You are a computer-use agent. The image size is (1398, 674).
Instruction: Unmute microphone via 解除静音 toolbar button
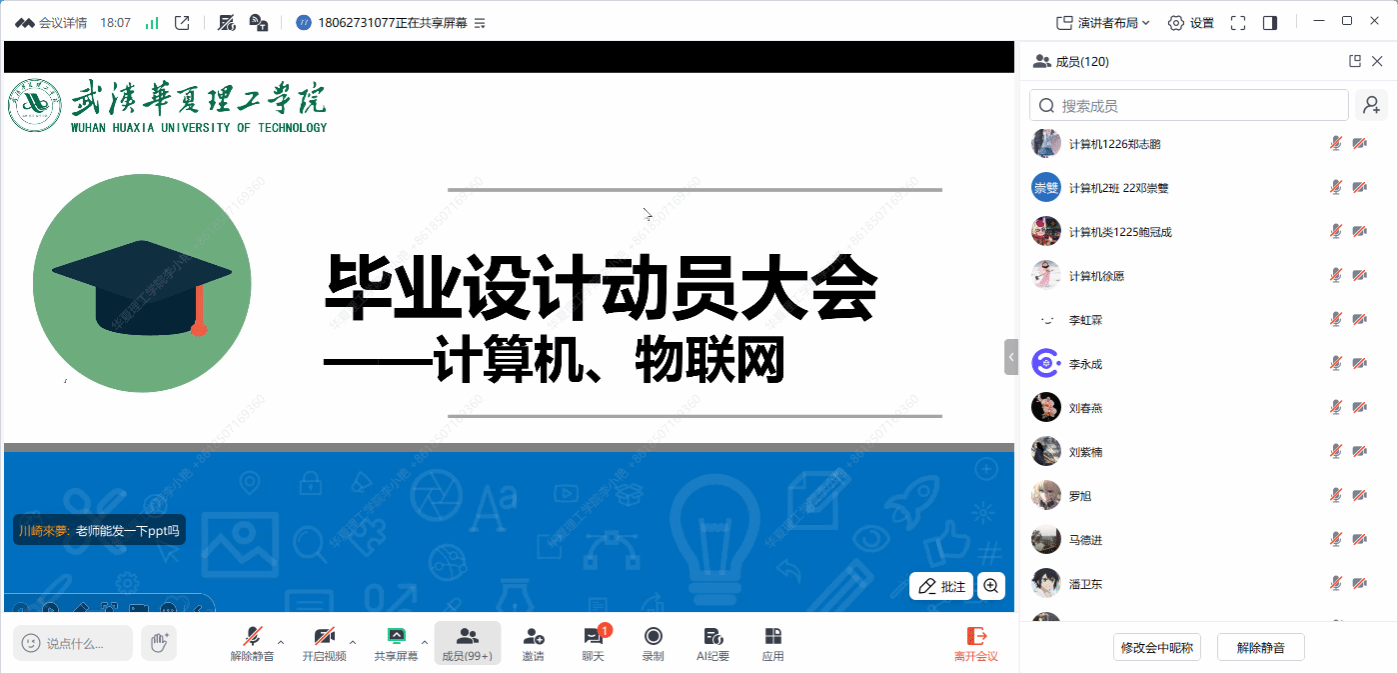point(252,643)
